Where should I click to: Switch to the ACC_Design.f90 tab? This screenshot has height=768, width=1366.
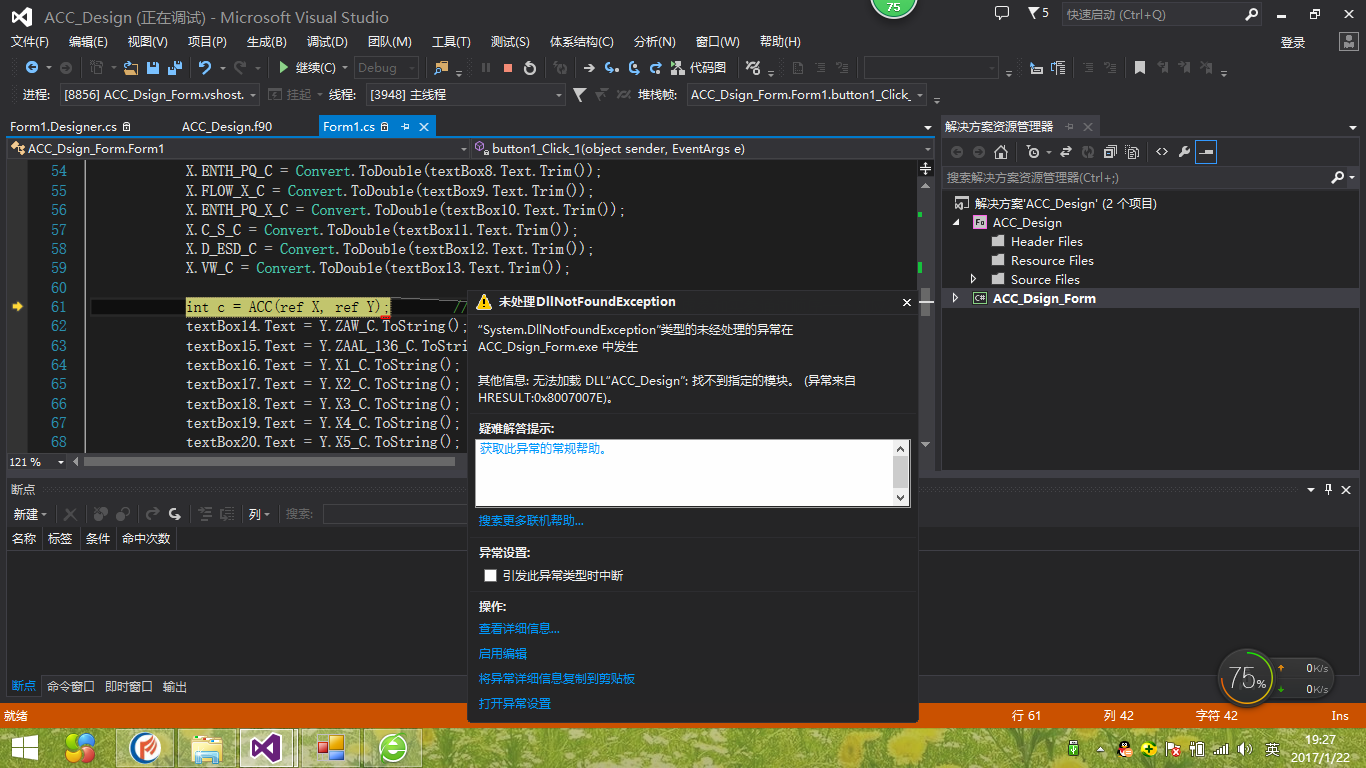pyautogui.click(x=227, y=127)
